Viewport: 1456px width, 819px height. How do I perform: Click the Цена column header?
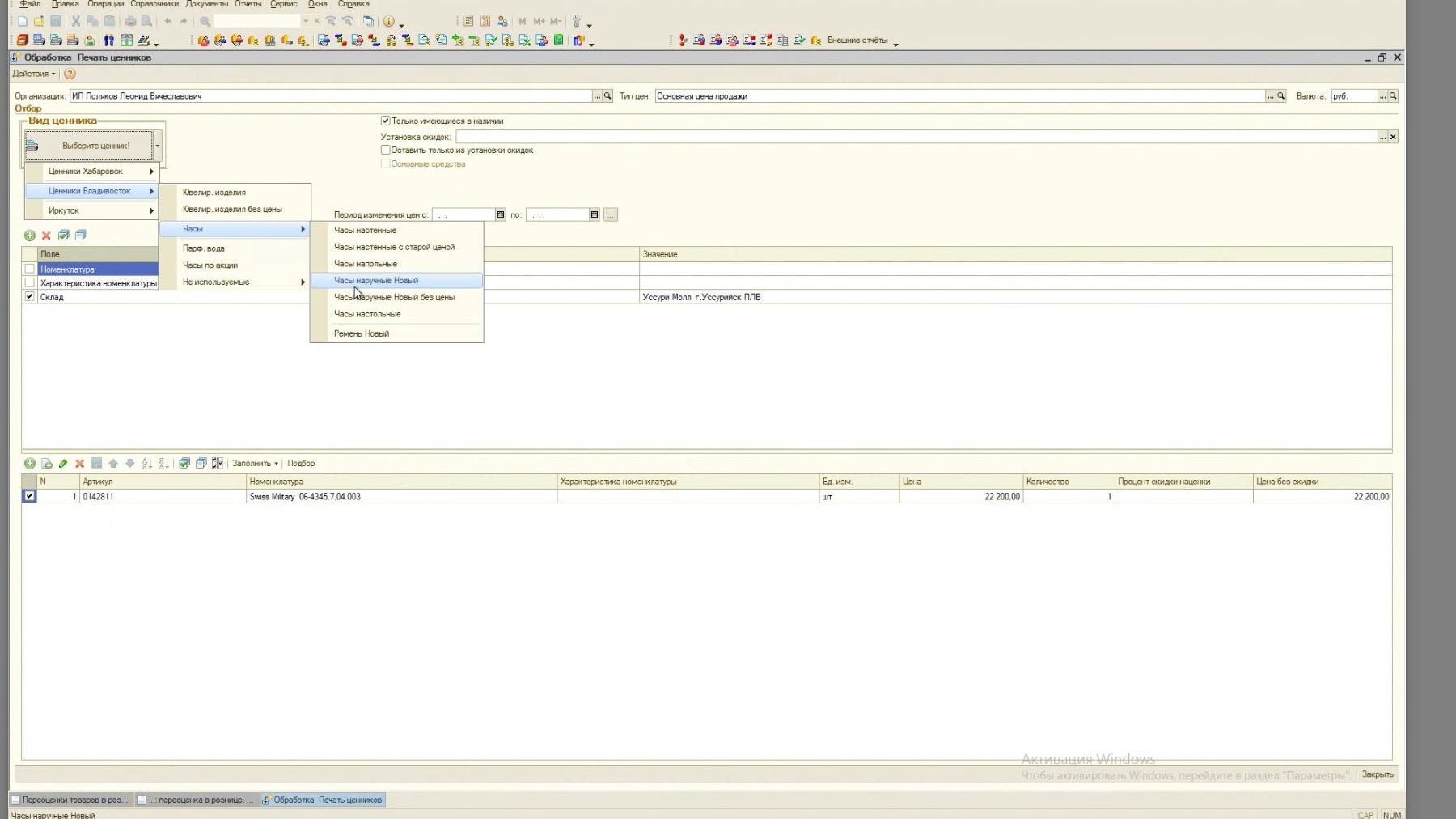coord(961,482)
